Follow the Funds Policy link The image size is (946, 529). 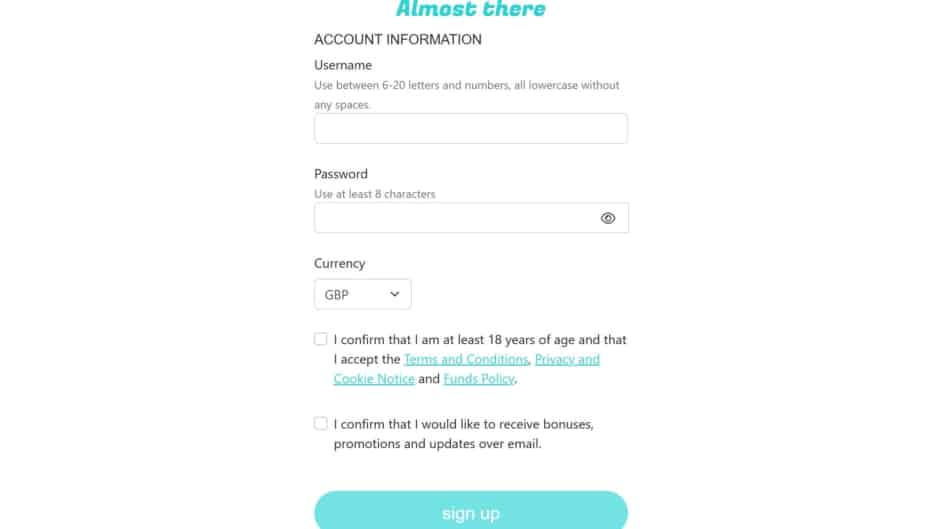[x=479, y=379]
